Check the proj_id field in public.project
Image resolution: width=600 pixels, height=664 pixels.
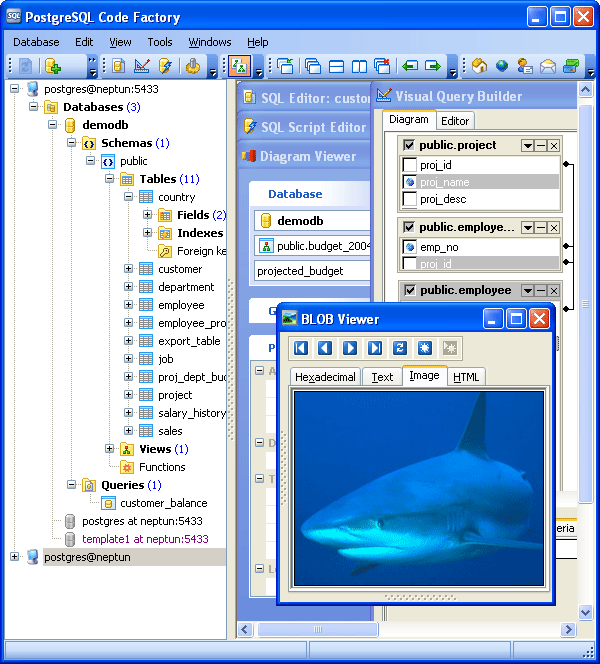pyautogui.click(x=409, y=165)
